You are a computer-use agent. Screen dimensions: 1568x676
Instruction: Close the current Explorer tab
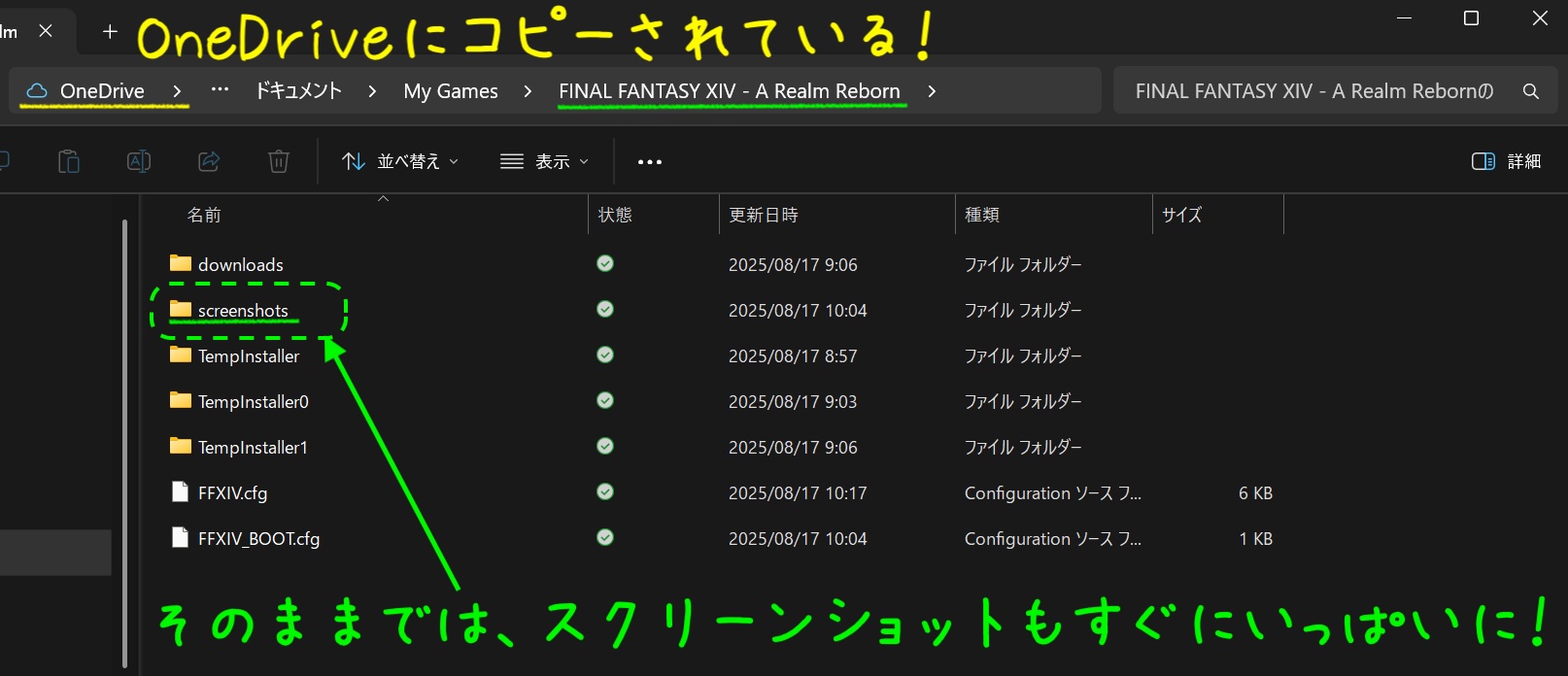(x=46, y=31)
